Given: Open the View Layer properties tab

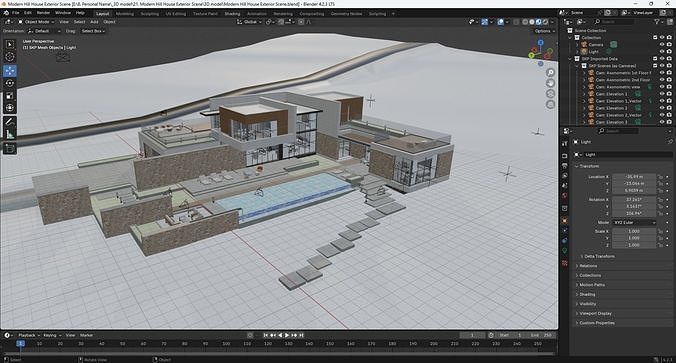Looking at the screenshot, I should coord(565,176).
